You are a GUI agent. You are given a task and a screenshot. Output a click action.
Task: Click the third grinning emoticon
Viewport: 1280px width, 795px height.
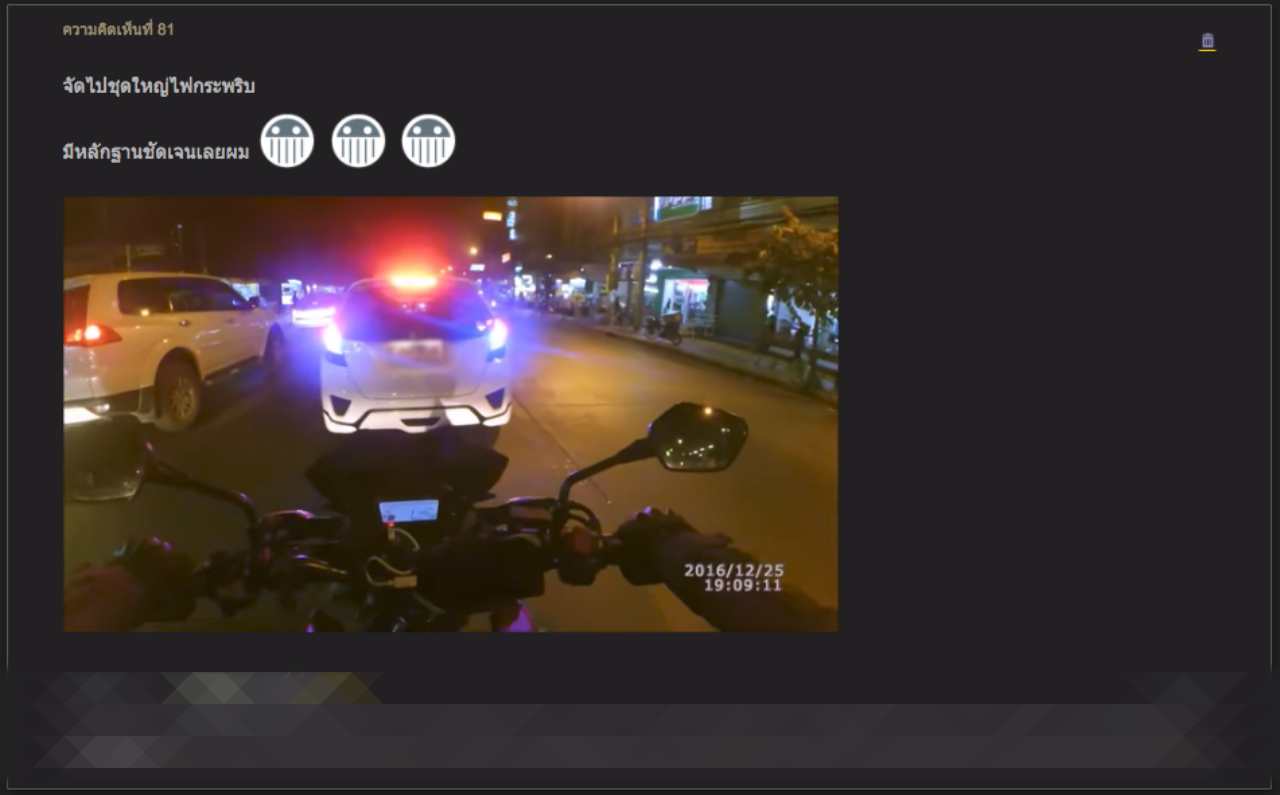[x=428, y=141]
